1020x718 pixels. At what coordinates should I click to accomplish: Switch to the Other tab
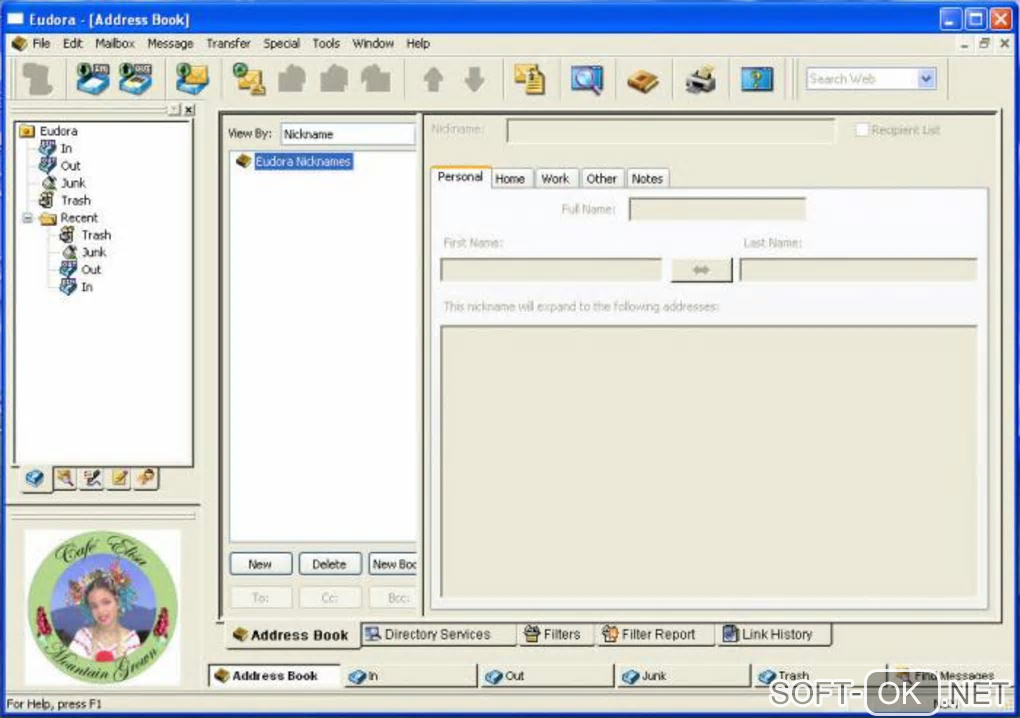click(x=601, y=179)
